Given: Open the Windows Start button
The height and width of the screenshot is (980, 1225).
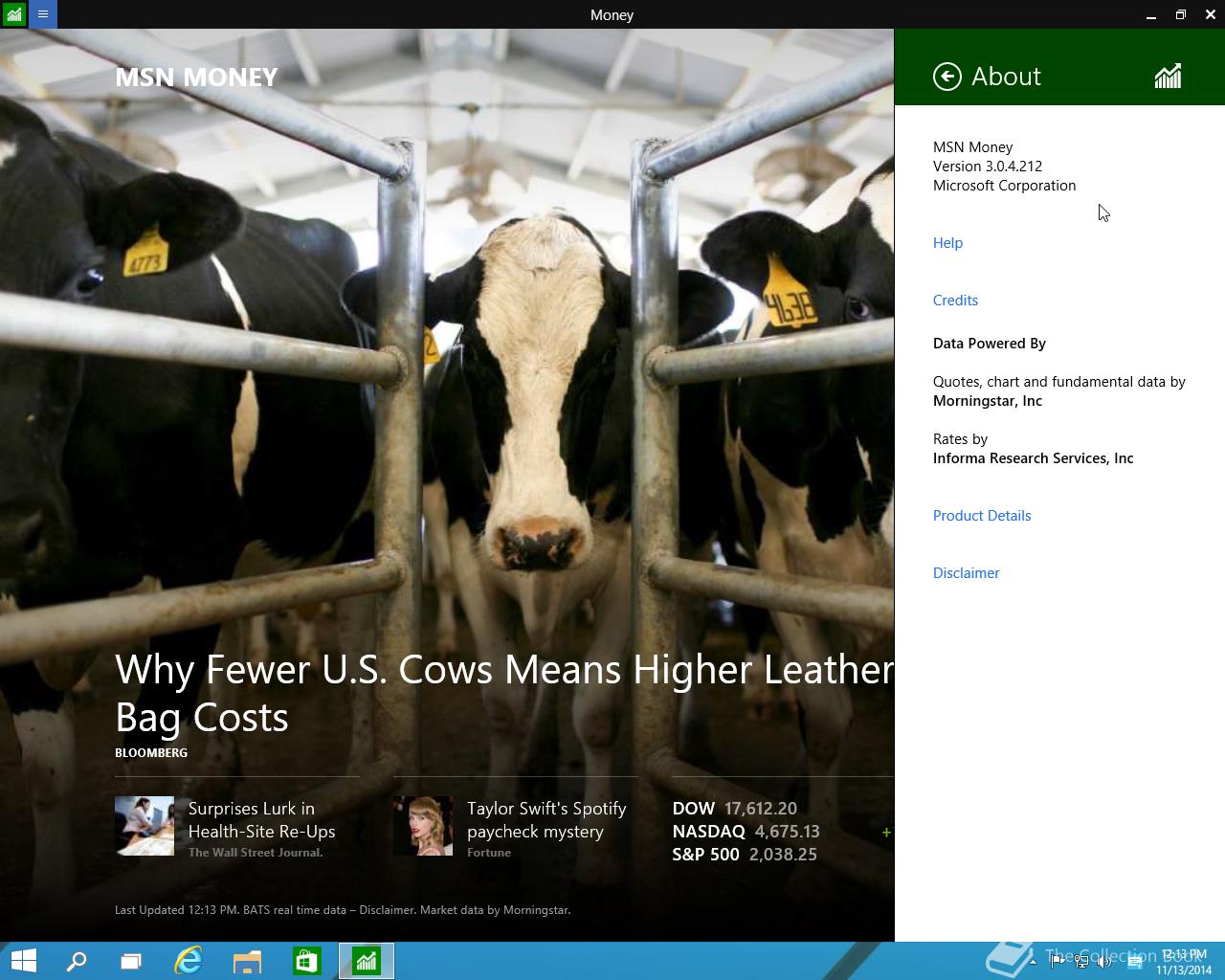Looking at the screenshot, I should (x=23, y=961).
